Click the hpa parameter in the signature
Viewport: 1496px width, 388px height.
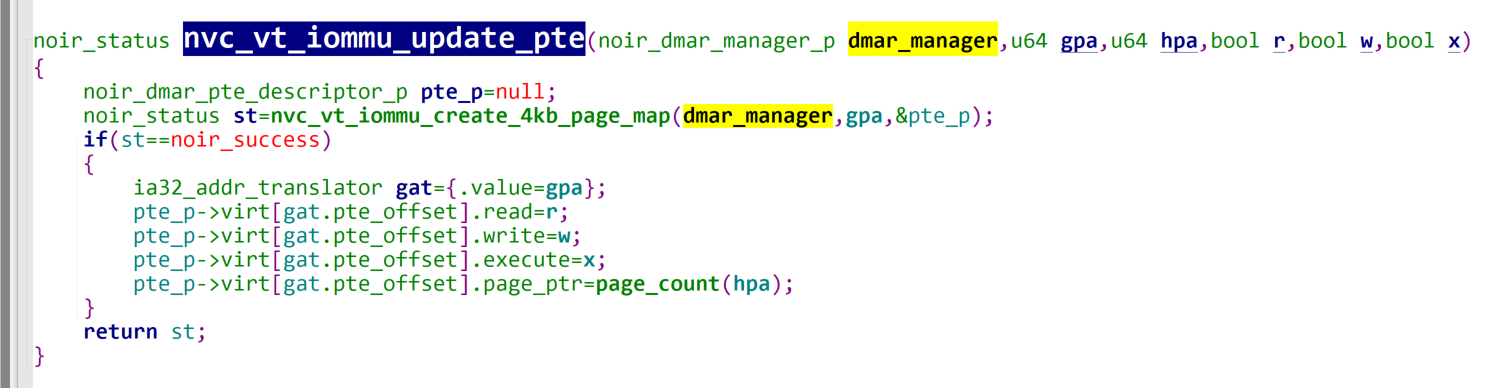pos(1180,43)
